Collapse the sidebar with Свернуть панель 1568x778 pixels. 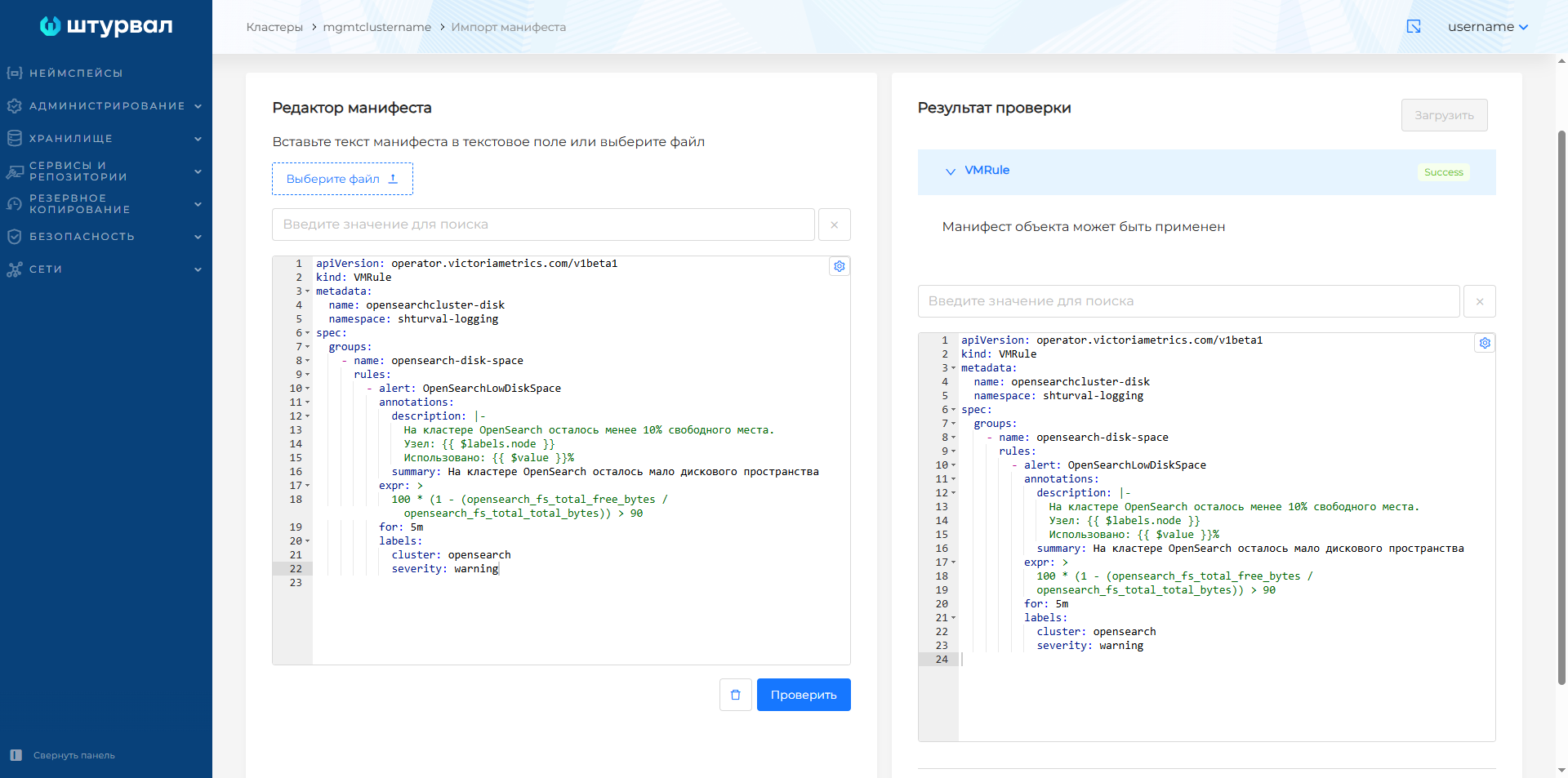(x=74, y=756)
